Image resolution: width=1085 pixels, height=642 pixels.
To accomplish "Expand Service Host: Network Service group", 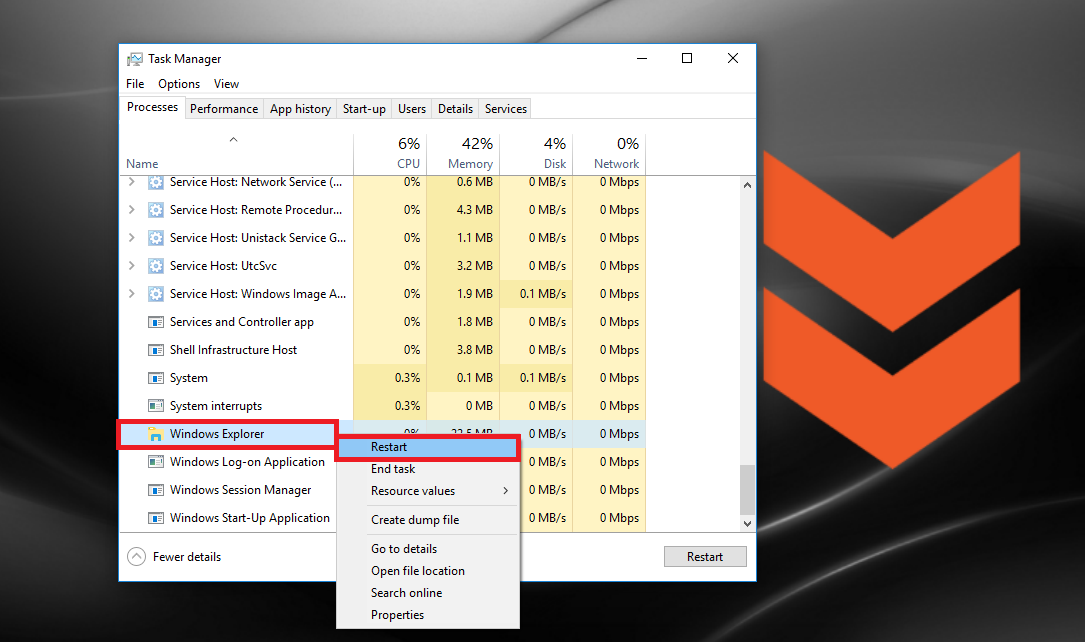I will (x=131, y=182).
